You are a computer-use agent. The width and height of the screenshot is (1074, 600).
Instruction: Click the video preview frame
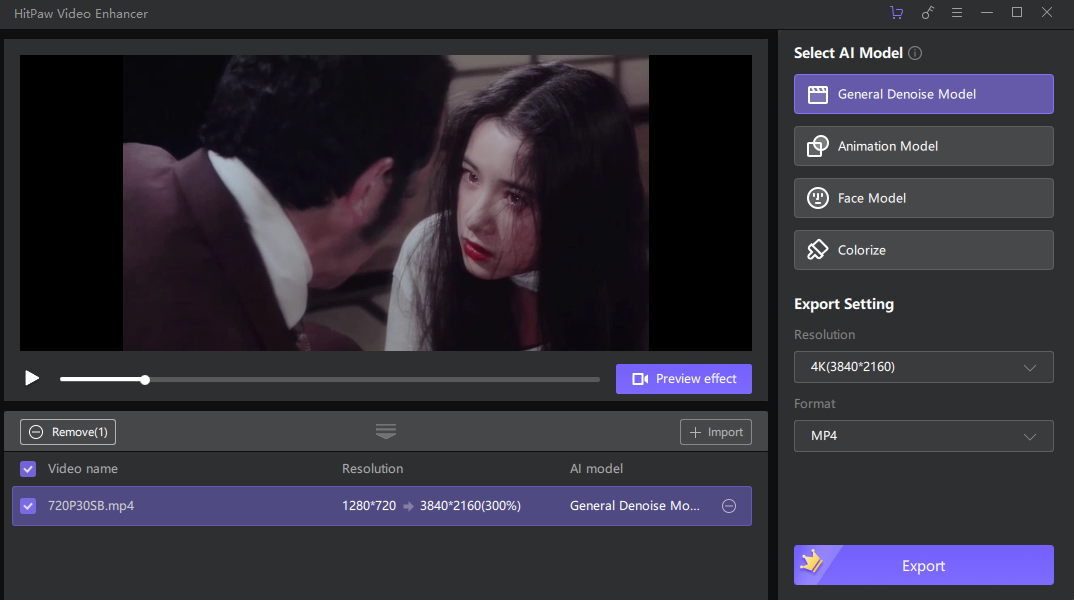[386, 203]
